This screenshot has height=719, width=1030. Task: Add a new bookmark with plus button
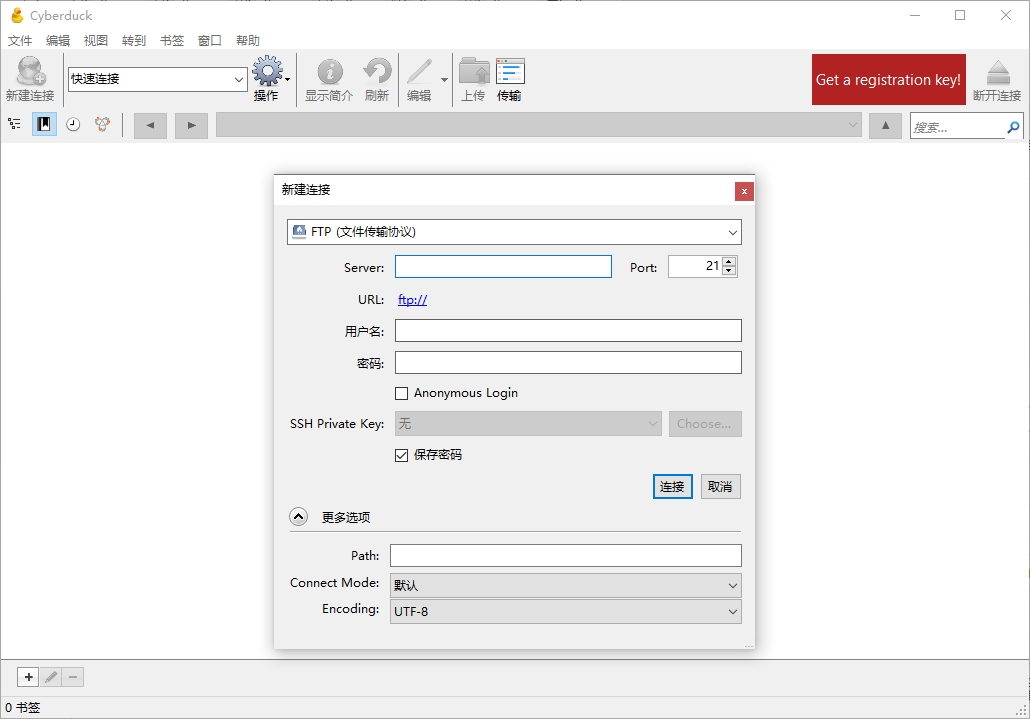click(28, 677)
